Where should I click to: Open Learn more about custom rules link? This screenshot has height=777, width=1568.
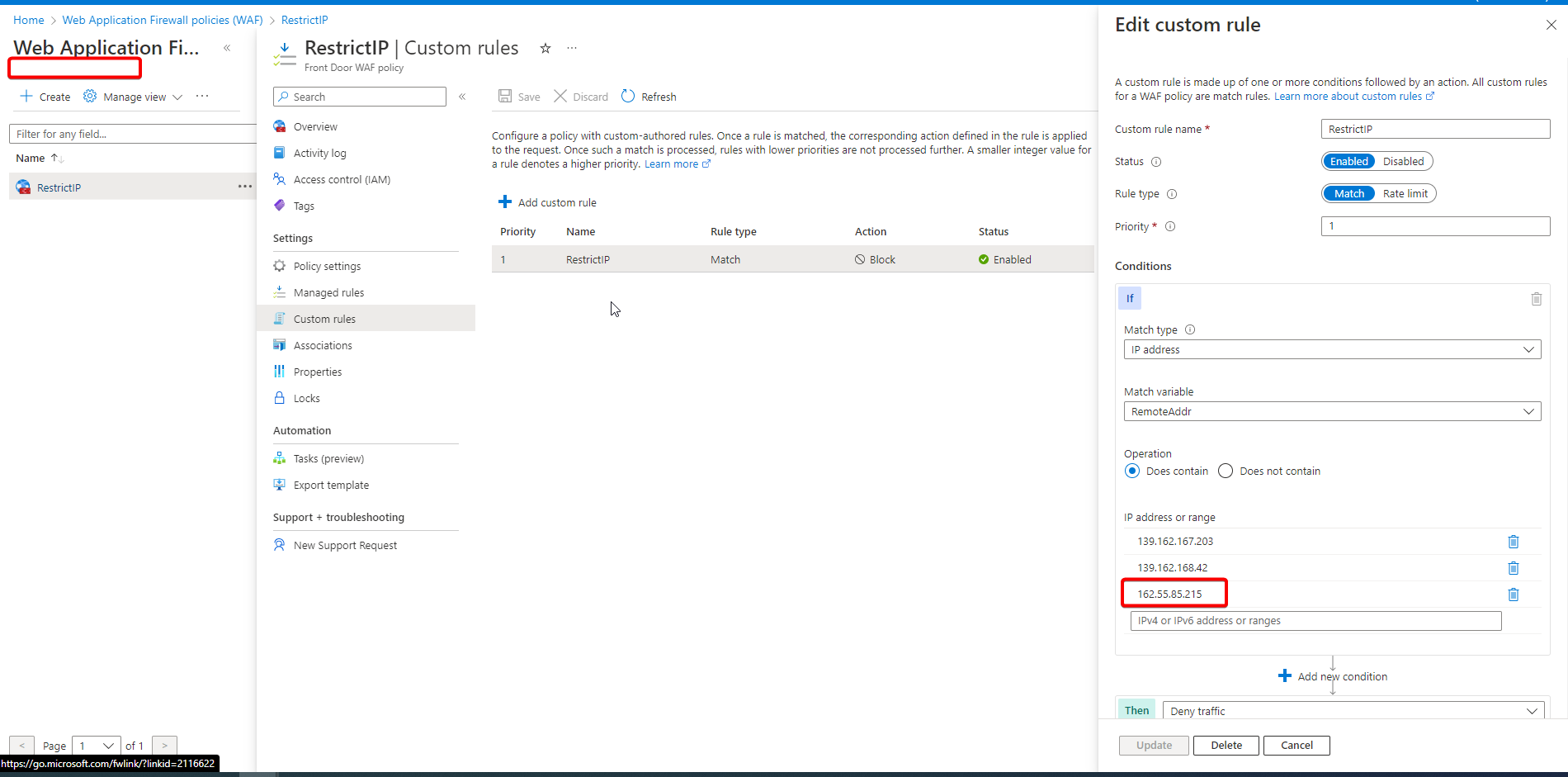(x=1353, y=97)
